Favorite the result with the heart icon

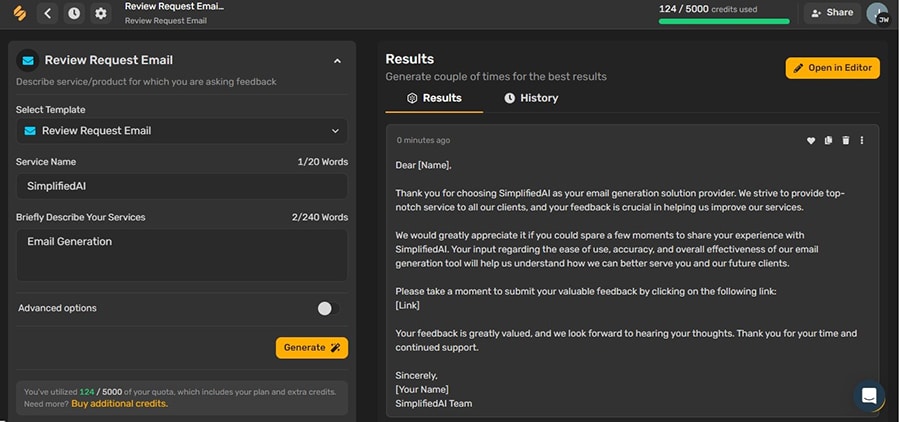[810, 141]
